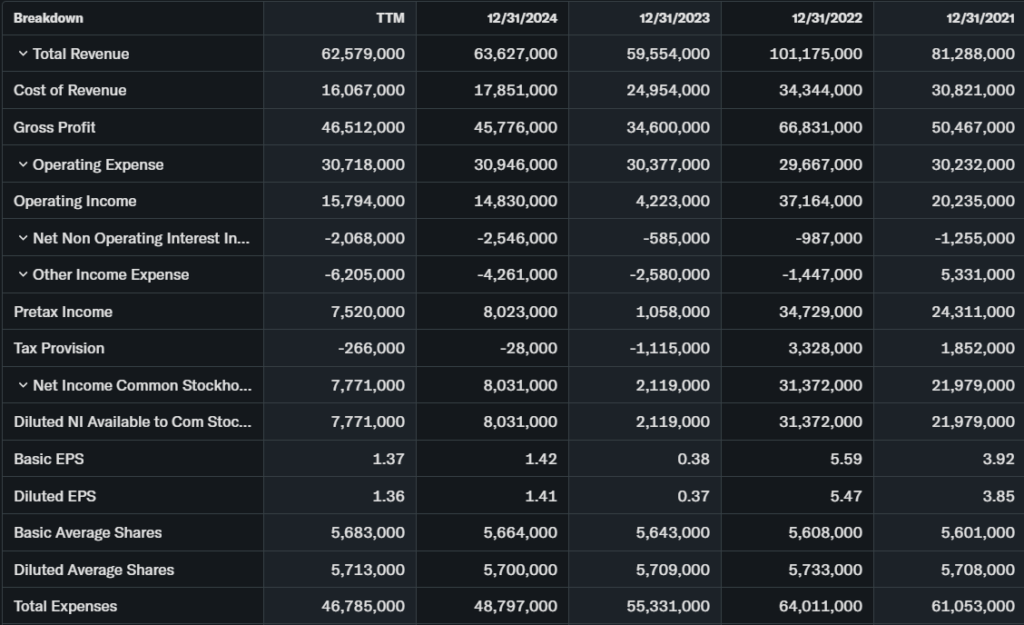Click the Tax Provision row label
Viewport: 1024px width, 625px height.
pos(59,349)
